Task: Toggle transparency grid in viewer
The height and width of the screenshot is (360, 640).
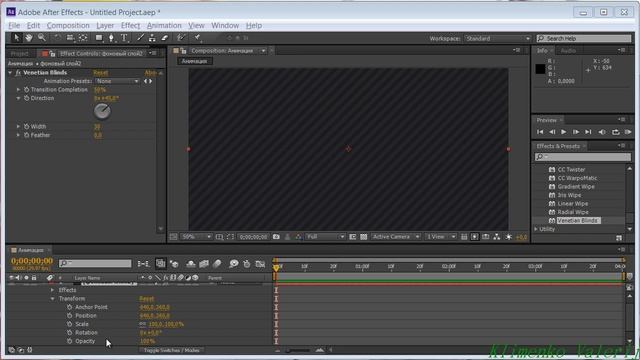Action: [364, 237]
